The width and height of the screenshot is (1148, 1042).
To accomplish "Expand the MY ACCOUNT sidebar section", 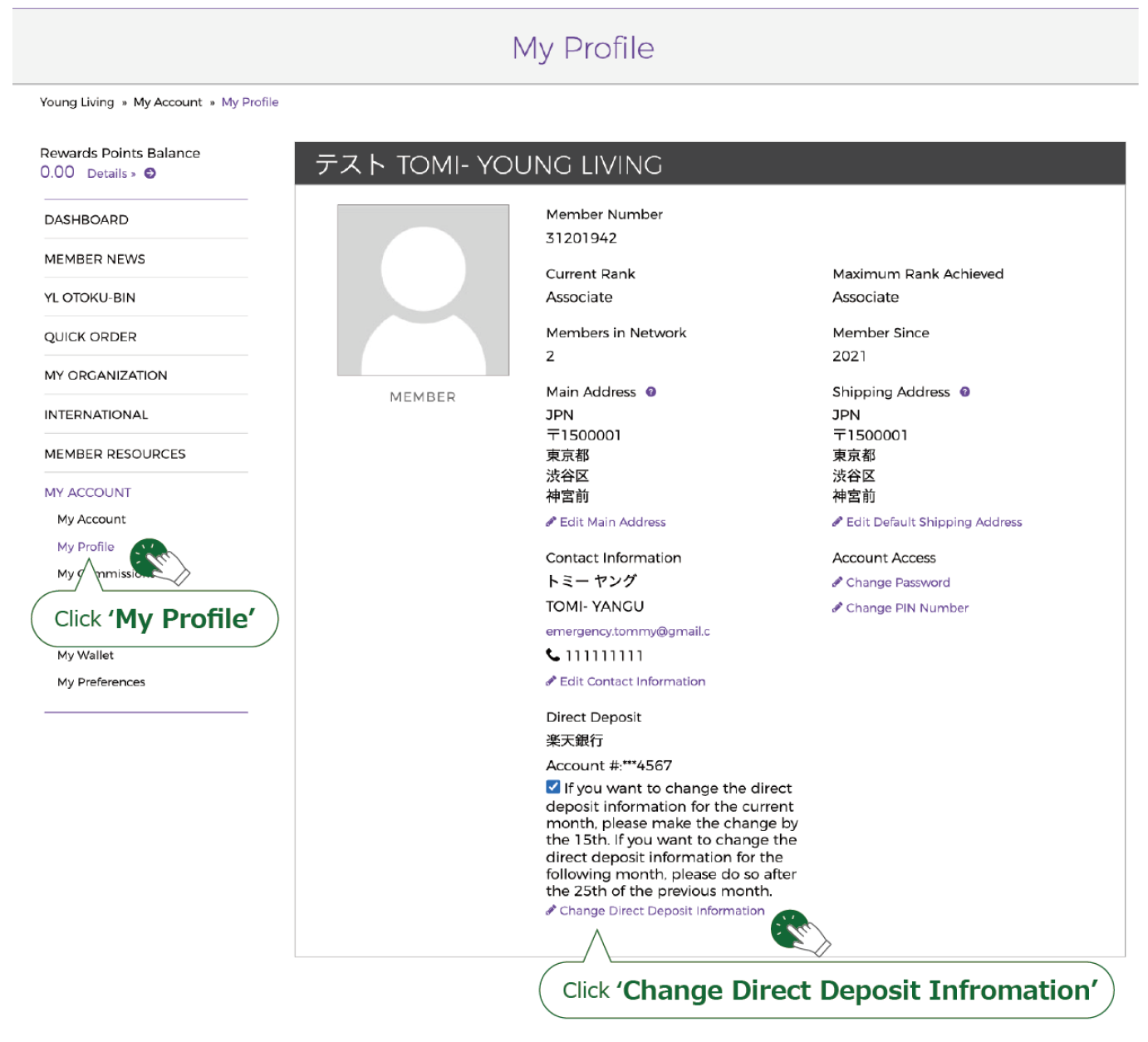I will [88, 493].
